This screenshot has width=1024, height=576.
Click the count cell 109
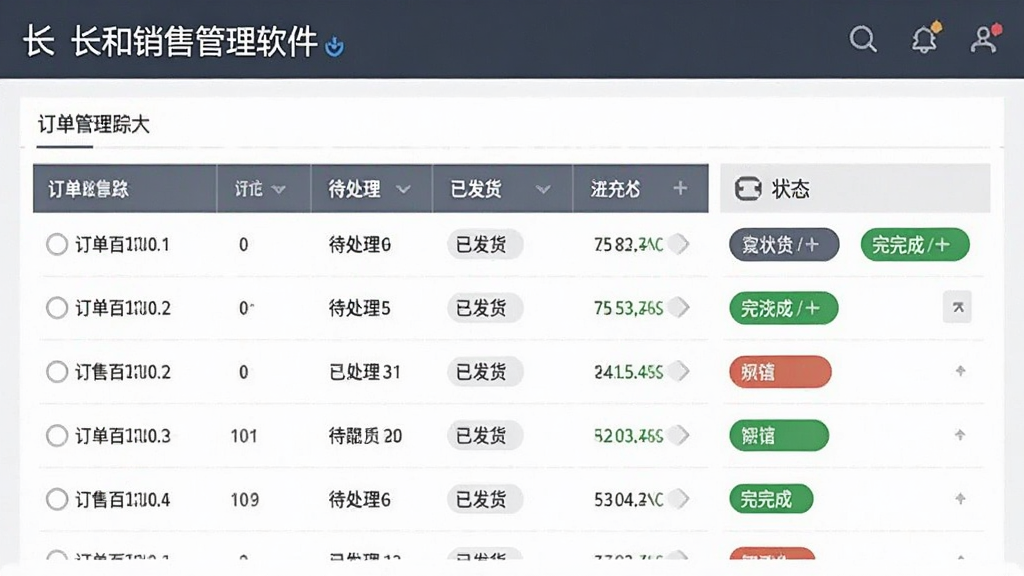click(x=244, y=500)
